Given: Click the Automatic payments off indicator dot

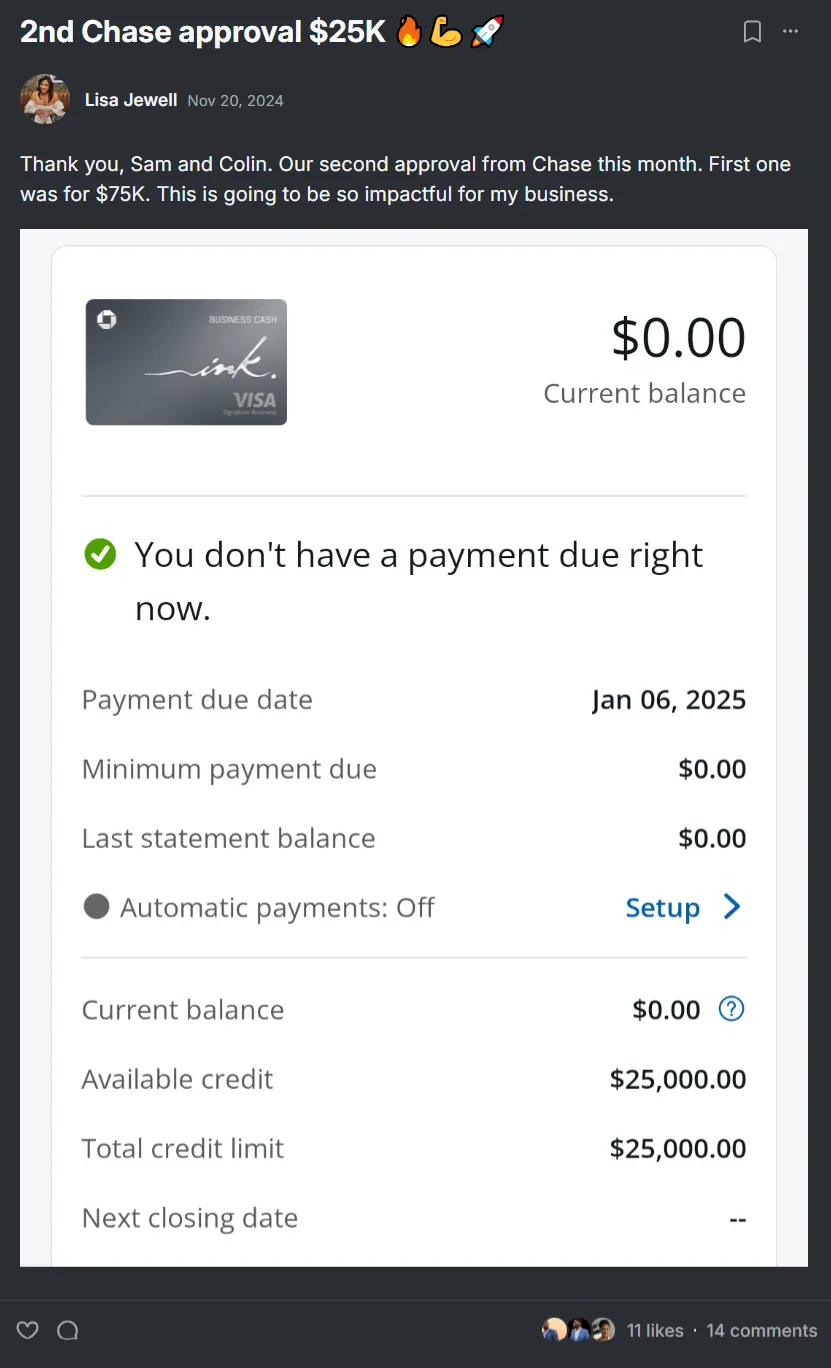Looking at the screenshot, I should pyautogui.click(x=96, y=907).
